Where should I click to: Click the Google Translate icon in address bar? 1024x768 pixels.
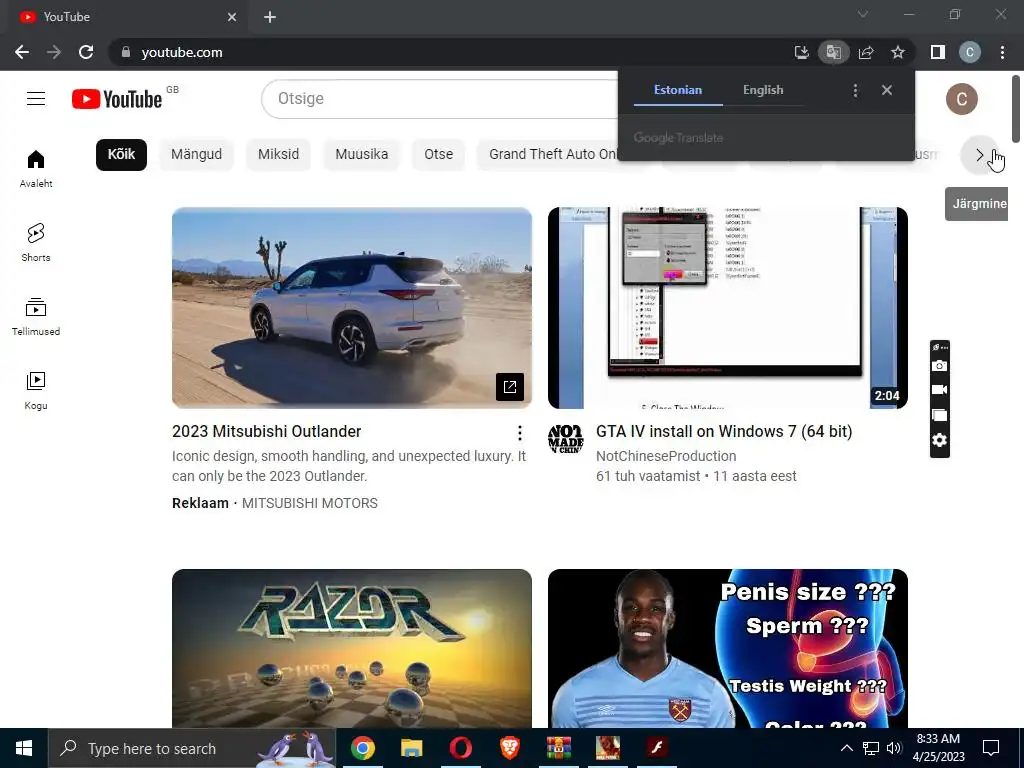pos(833,52)
